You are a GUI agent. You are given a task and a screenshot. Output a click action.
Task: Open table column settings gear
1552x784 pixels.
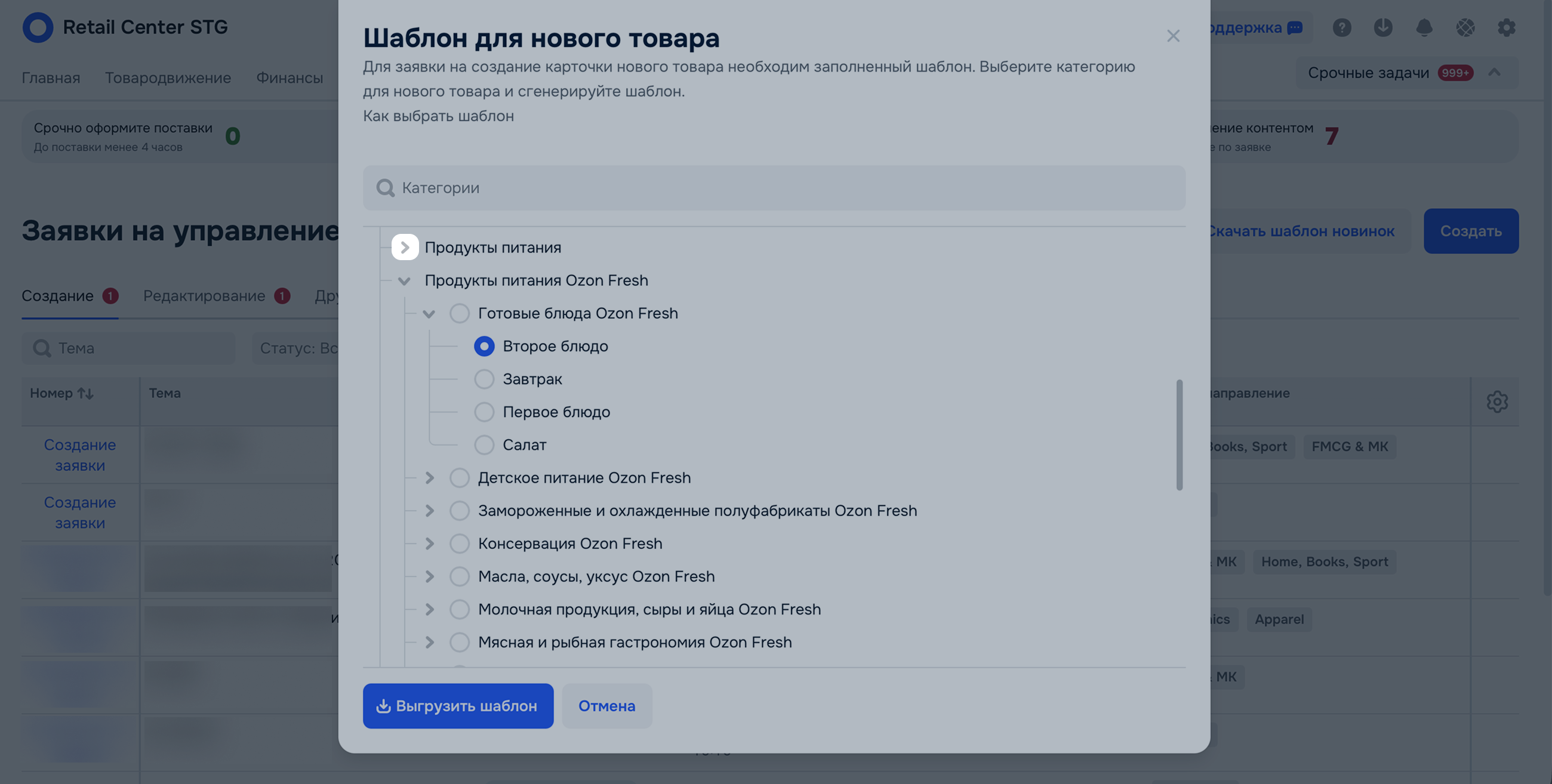click(1496, 402)
